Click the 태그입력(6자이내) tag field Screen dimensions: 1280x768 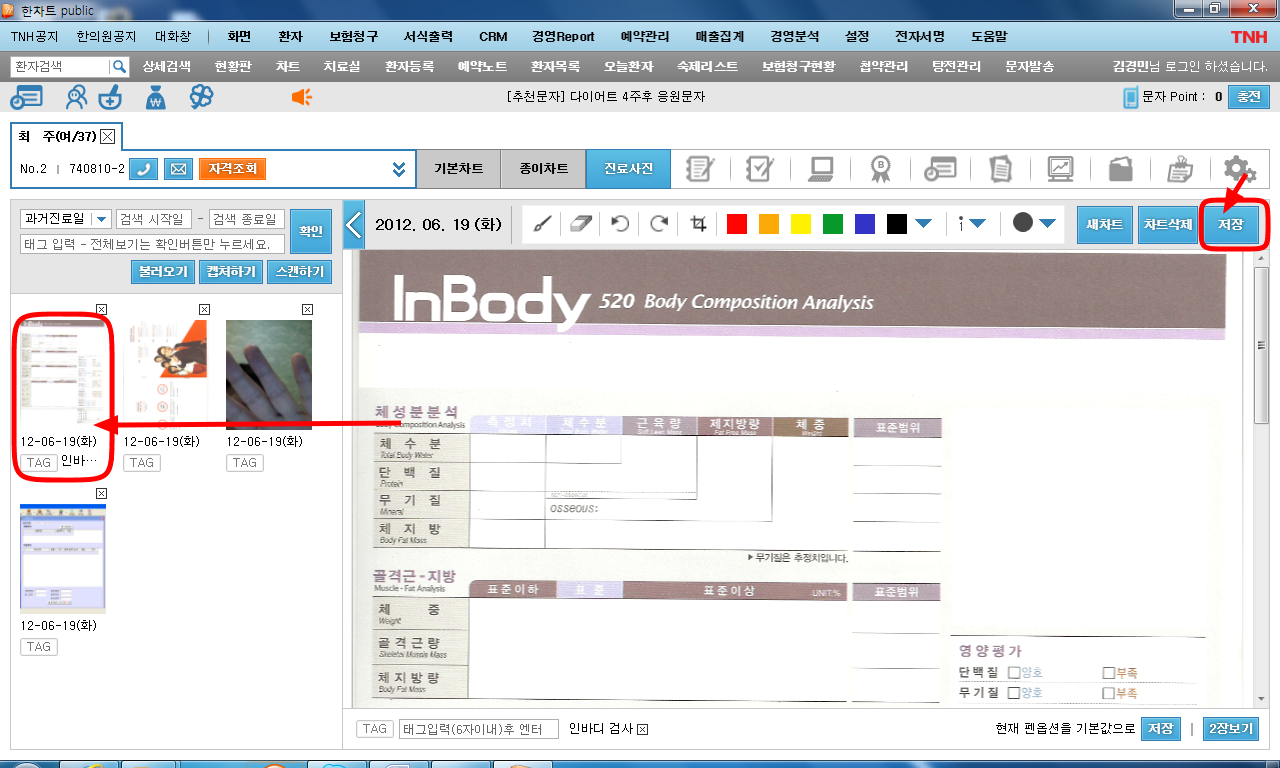click(x=478, y=729)
